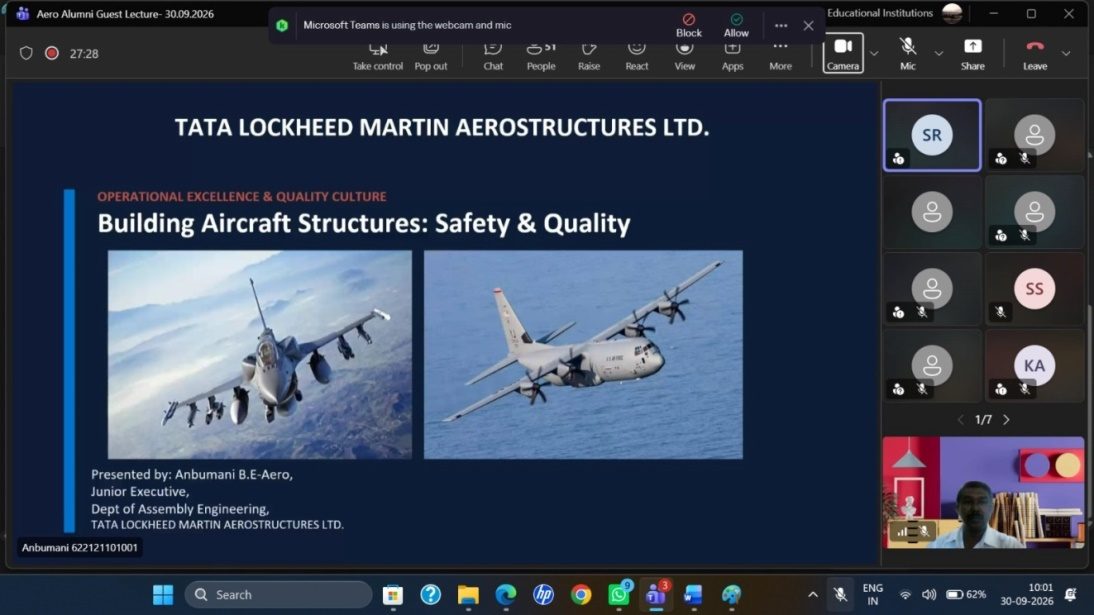The width and height of the screenshot is (1094, 615).
Task: Open File Explorer from the taskbar
Action: coord(468,595)
